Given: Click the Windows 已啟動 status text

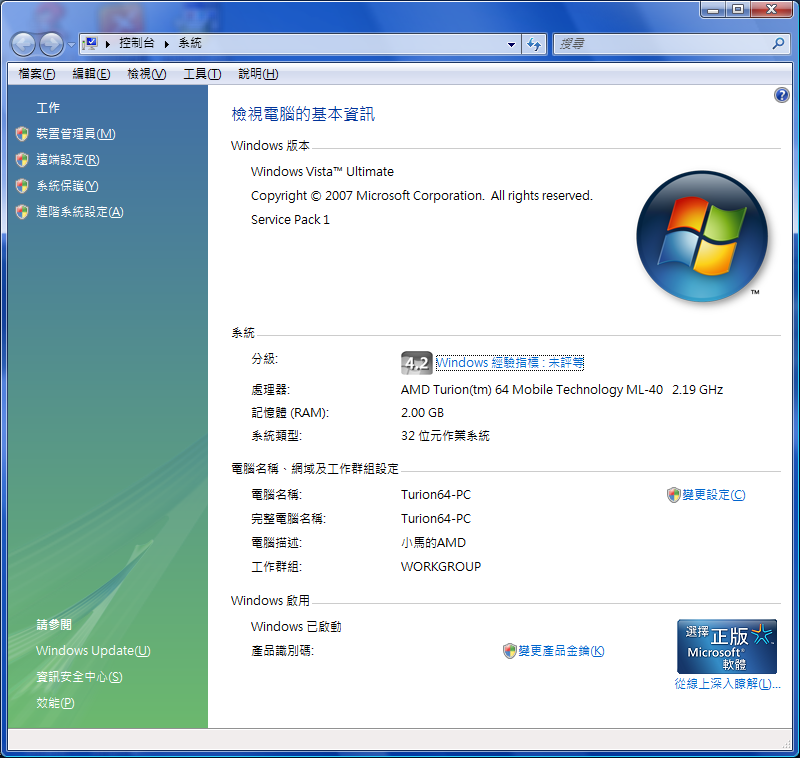Looking at the screenshot, I should pyautogui.click(x=296, y=627).
